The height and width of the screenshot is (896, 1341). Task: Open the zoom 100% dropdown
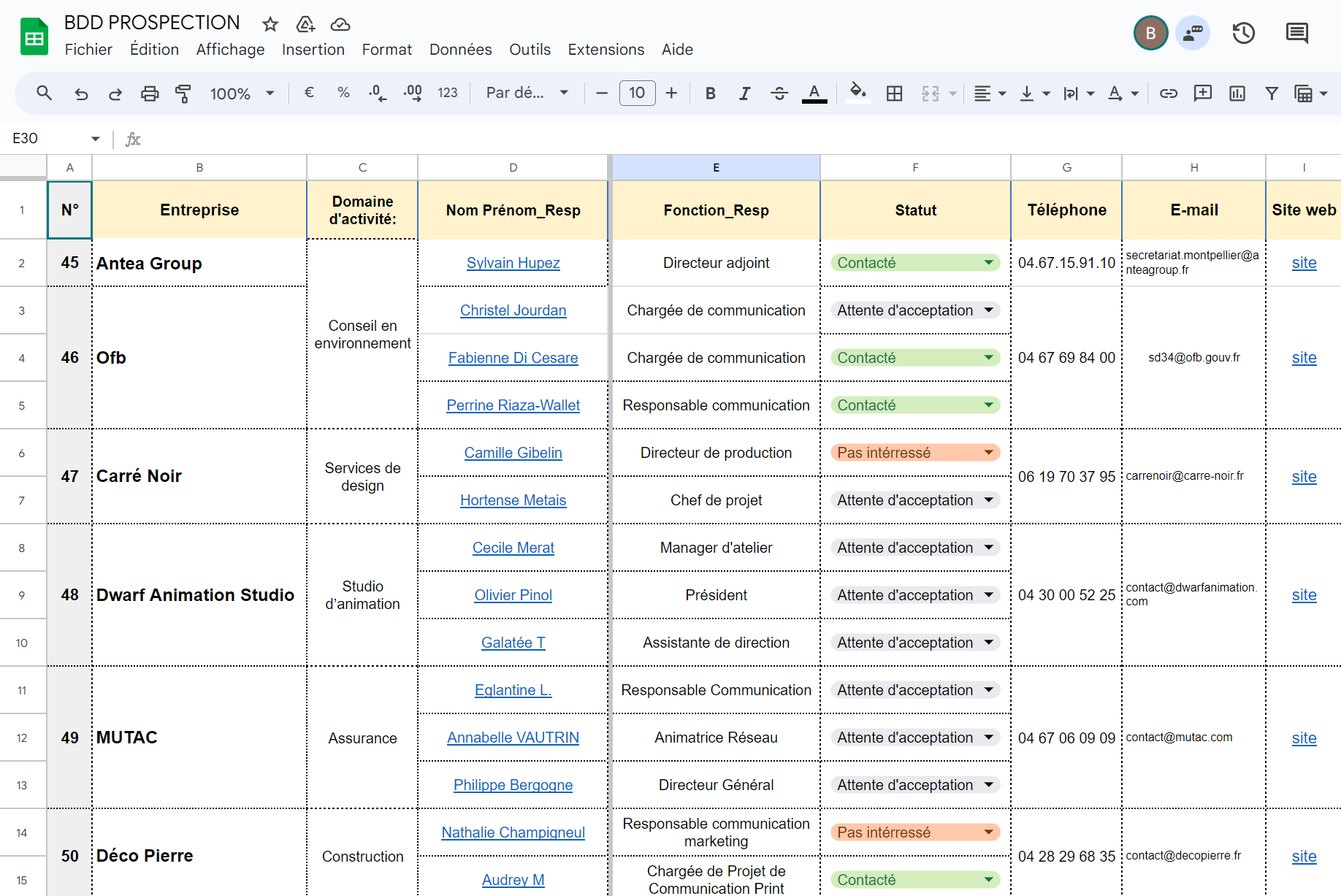(242, 93)
